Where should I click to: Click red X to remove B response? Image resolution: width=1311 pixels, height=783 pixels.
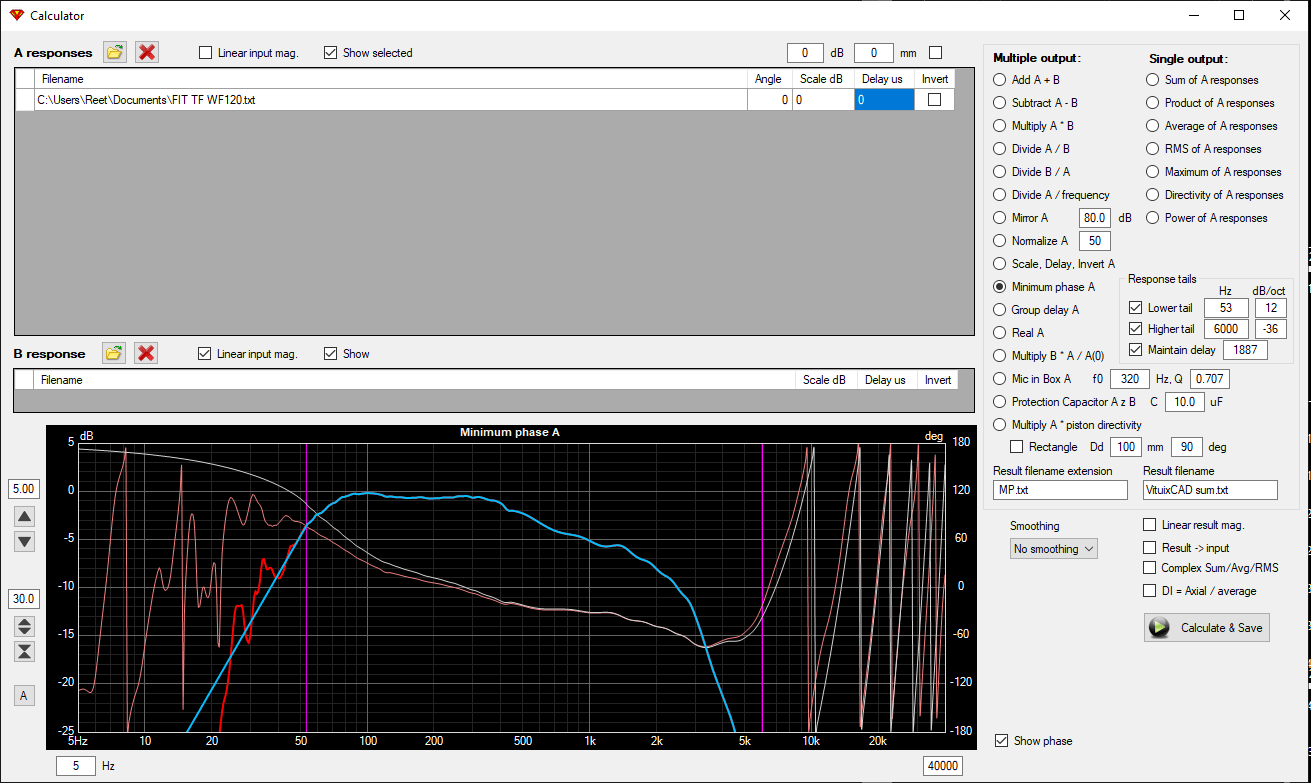[x=147, y=353]
